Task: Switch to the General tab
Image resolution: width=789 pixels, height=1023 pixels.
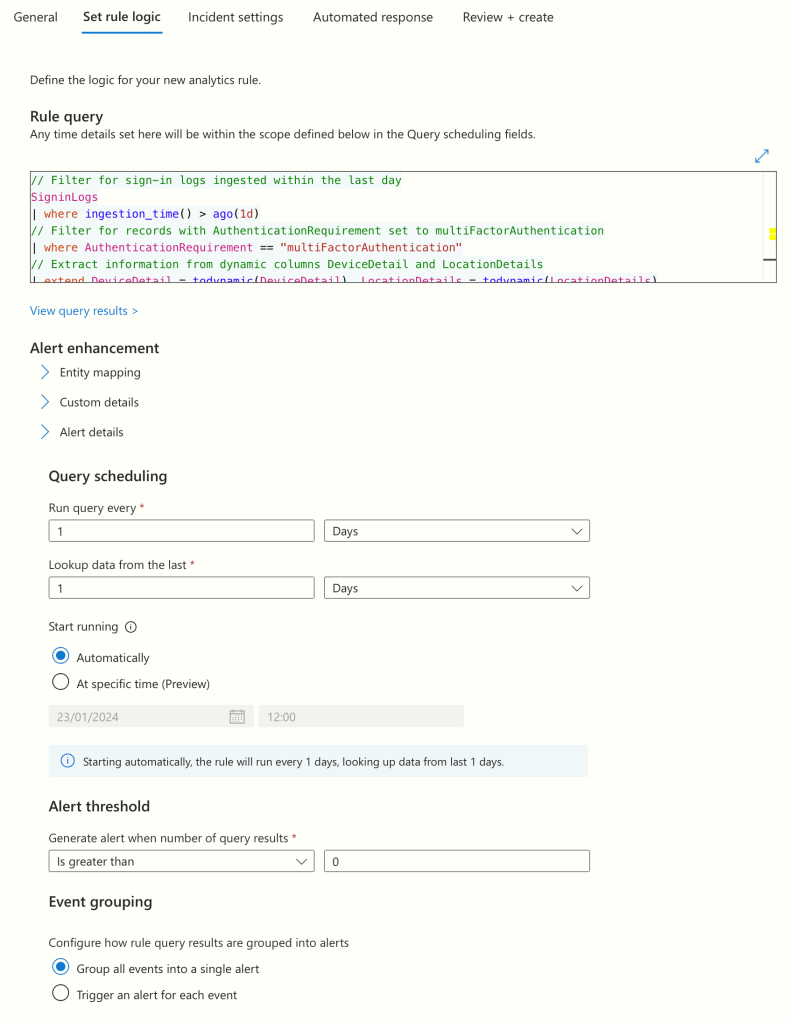Action: point(35,17)
